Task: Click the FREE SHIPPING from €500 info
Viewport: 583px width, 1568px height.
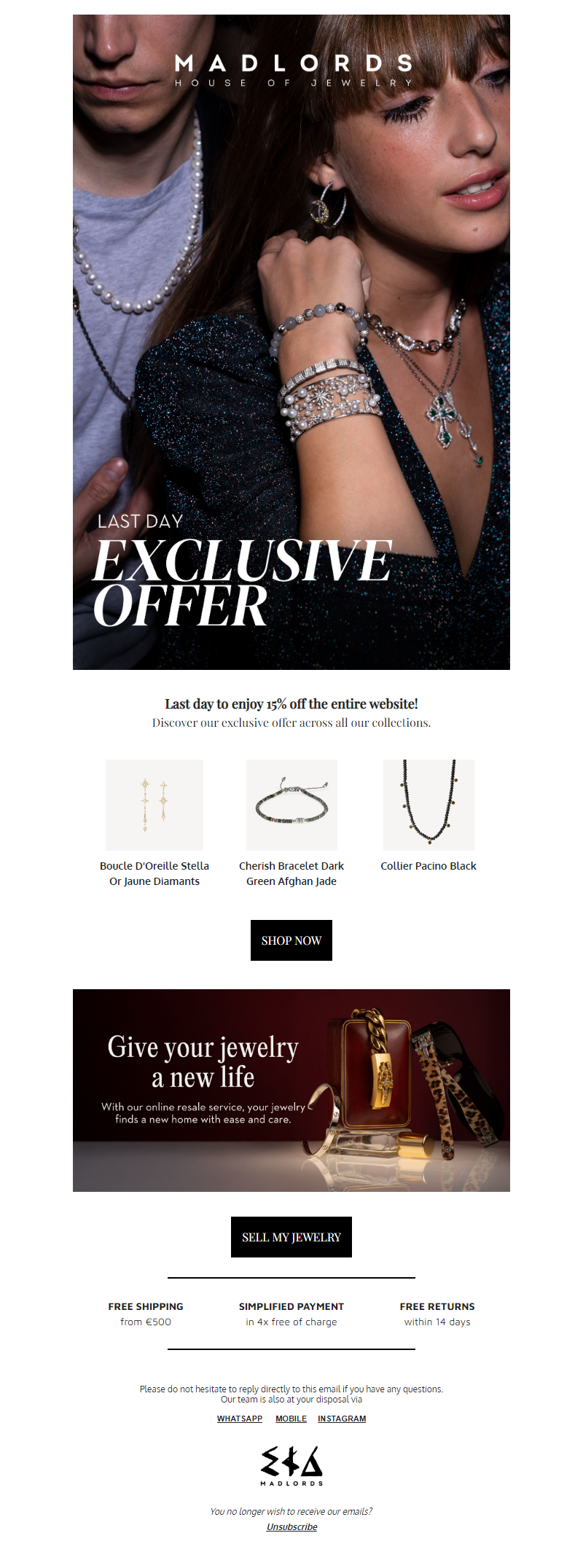Action: point(146,1314)
